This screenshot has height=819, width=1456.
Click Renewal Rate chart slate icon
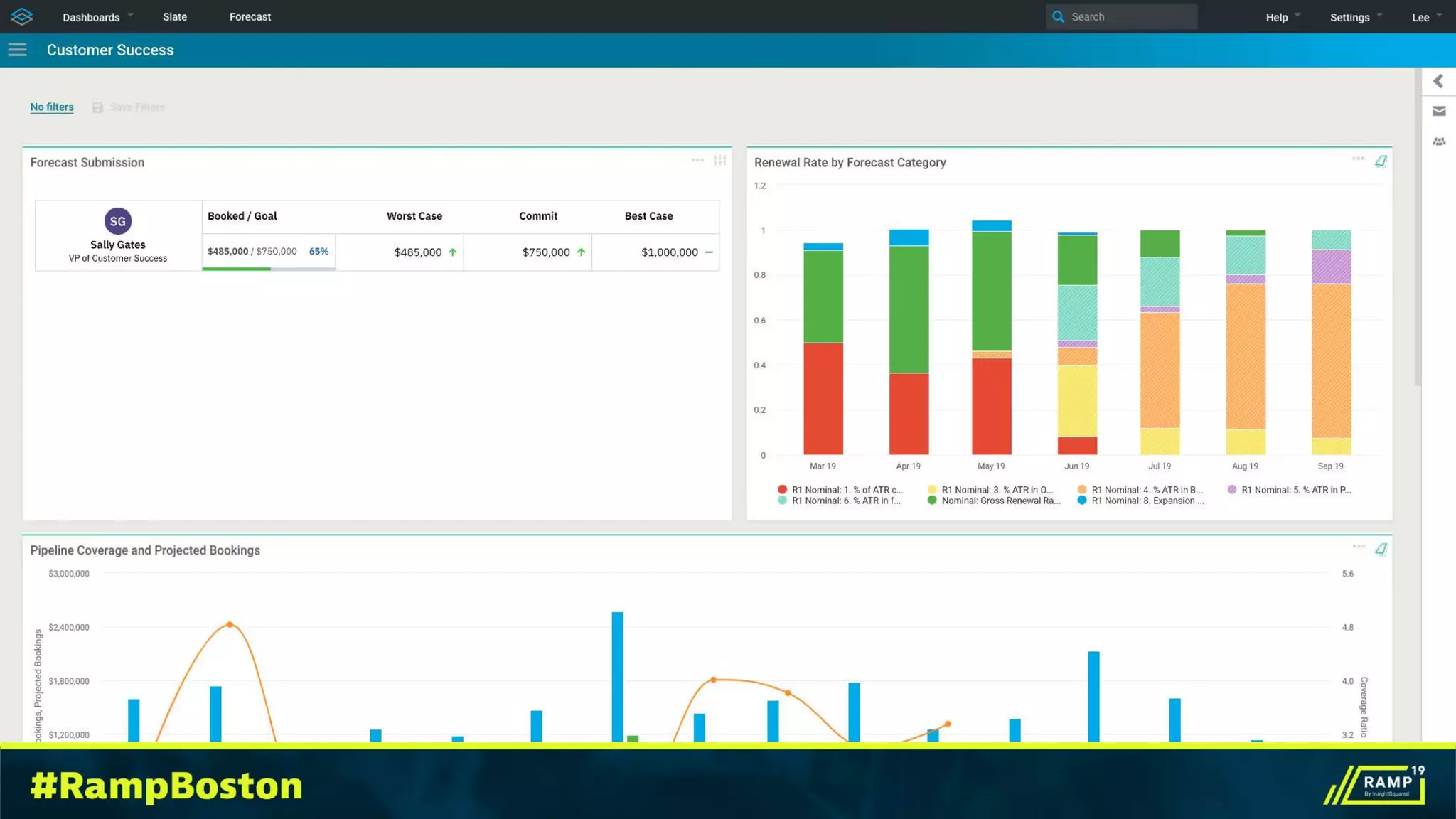pyautogui.click(x=1381, y=161)
